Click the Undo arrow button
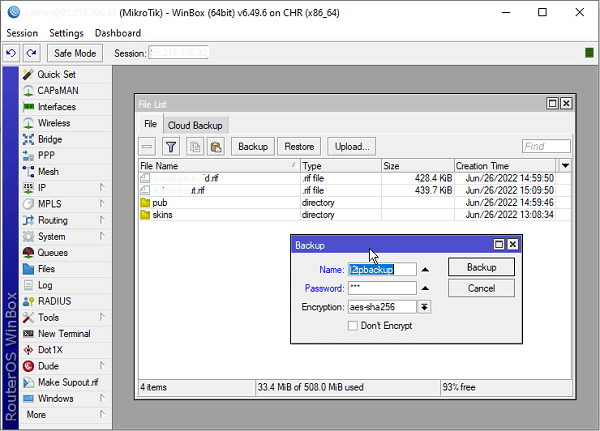This screenshot has width=600, height=431. (x=11, y=53)
